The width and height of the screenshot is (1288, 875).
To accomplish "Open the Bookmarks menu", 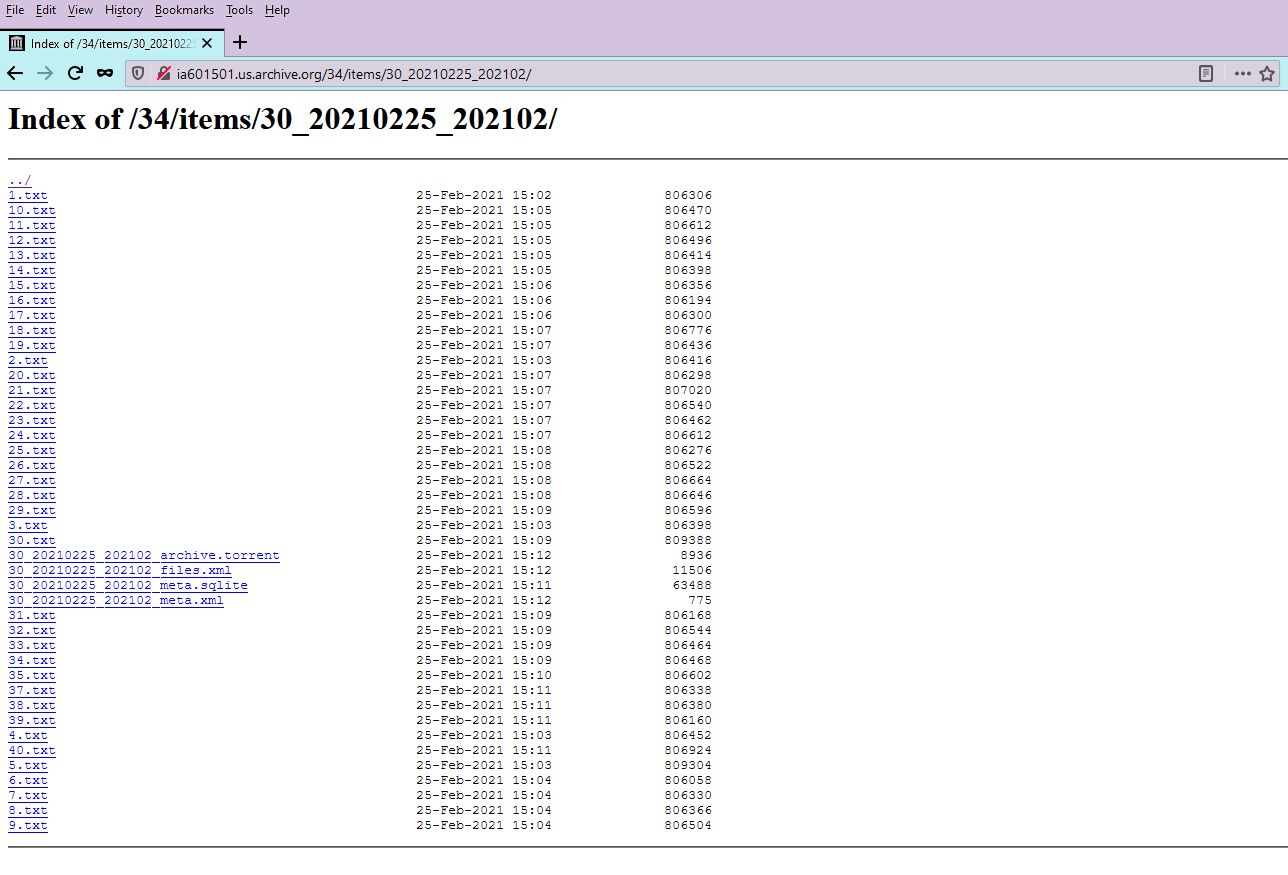I will click(184, 10).
